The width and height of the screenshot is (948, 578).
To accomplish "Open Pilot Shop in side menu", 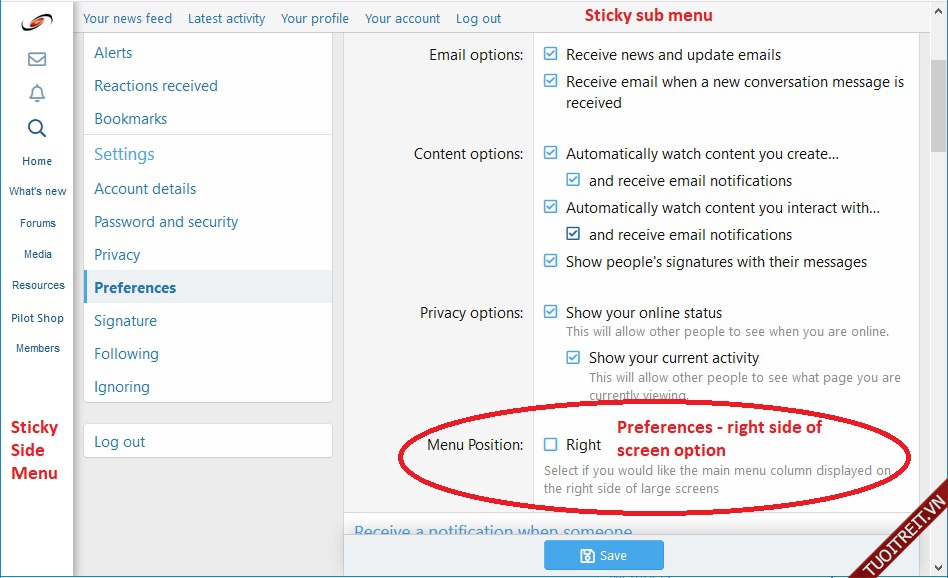I will (38, 318).
